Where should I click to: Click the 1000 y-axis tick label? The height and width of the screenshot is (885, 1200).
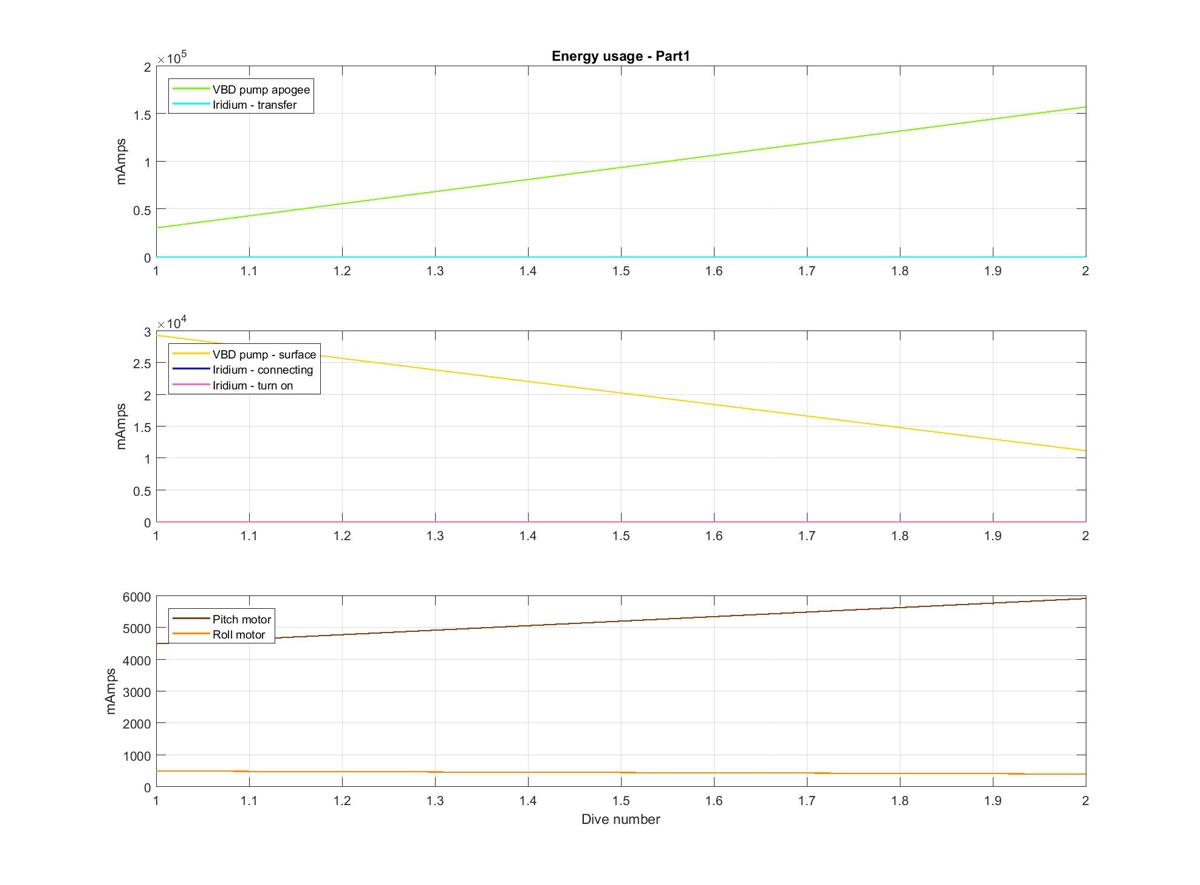pyautogui.click(x=135, y=755)
